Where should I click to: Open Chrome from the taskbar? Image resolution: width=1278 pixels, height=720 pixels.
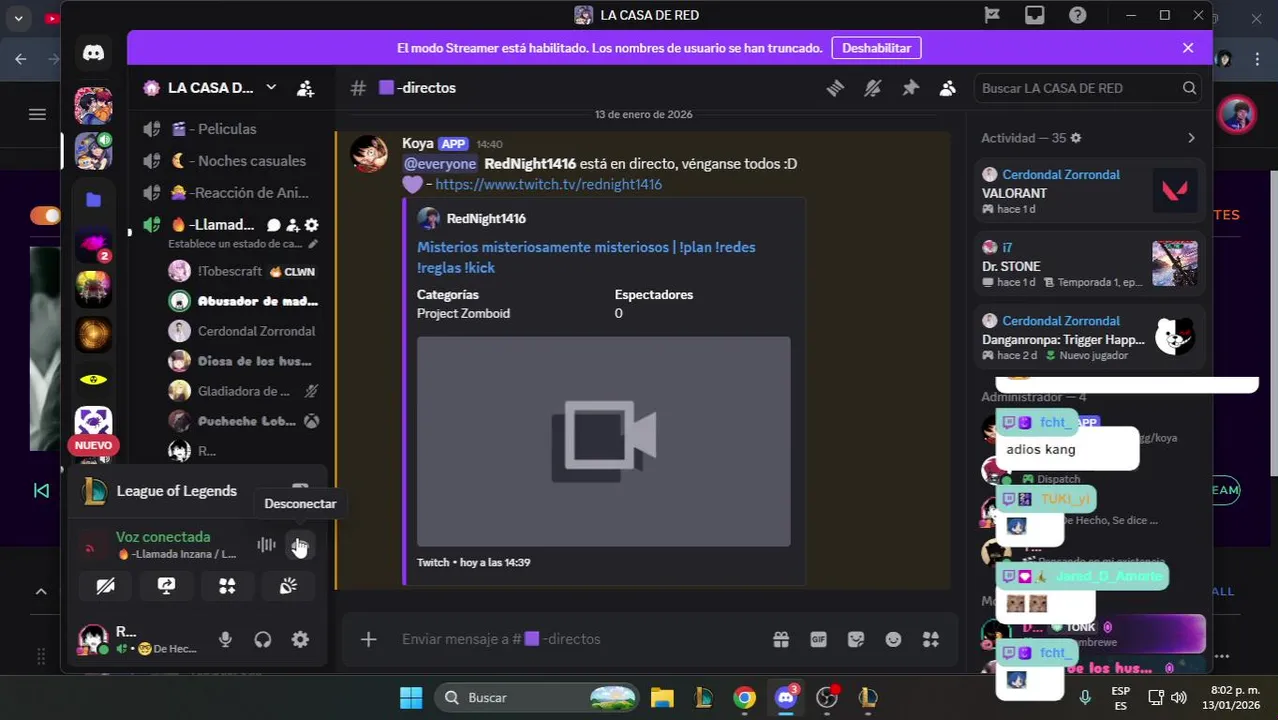(744, 698)
